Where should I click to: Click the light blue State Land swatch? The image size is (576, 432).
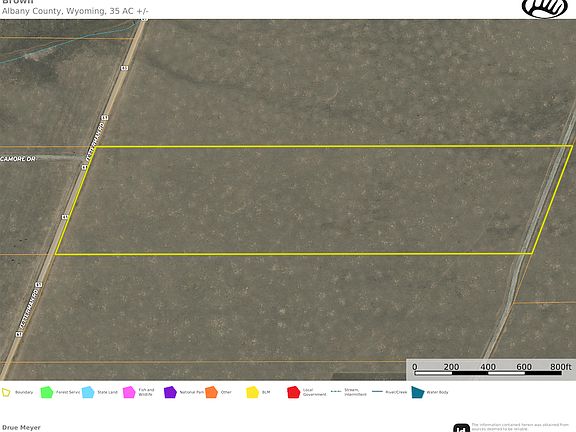[x=88, y=392]
